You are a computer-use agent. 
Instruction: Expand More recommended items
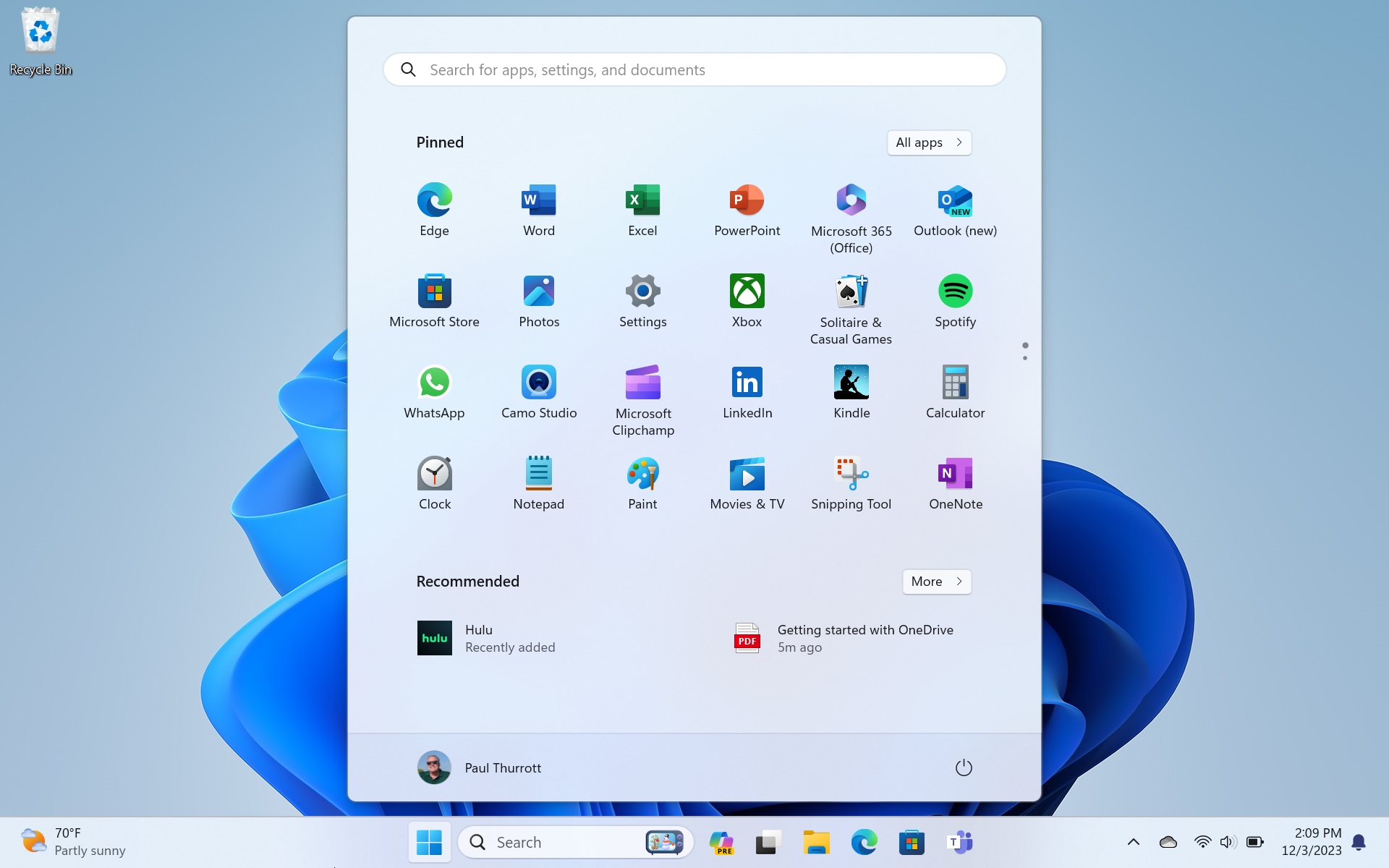[936, 582]
